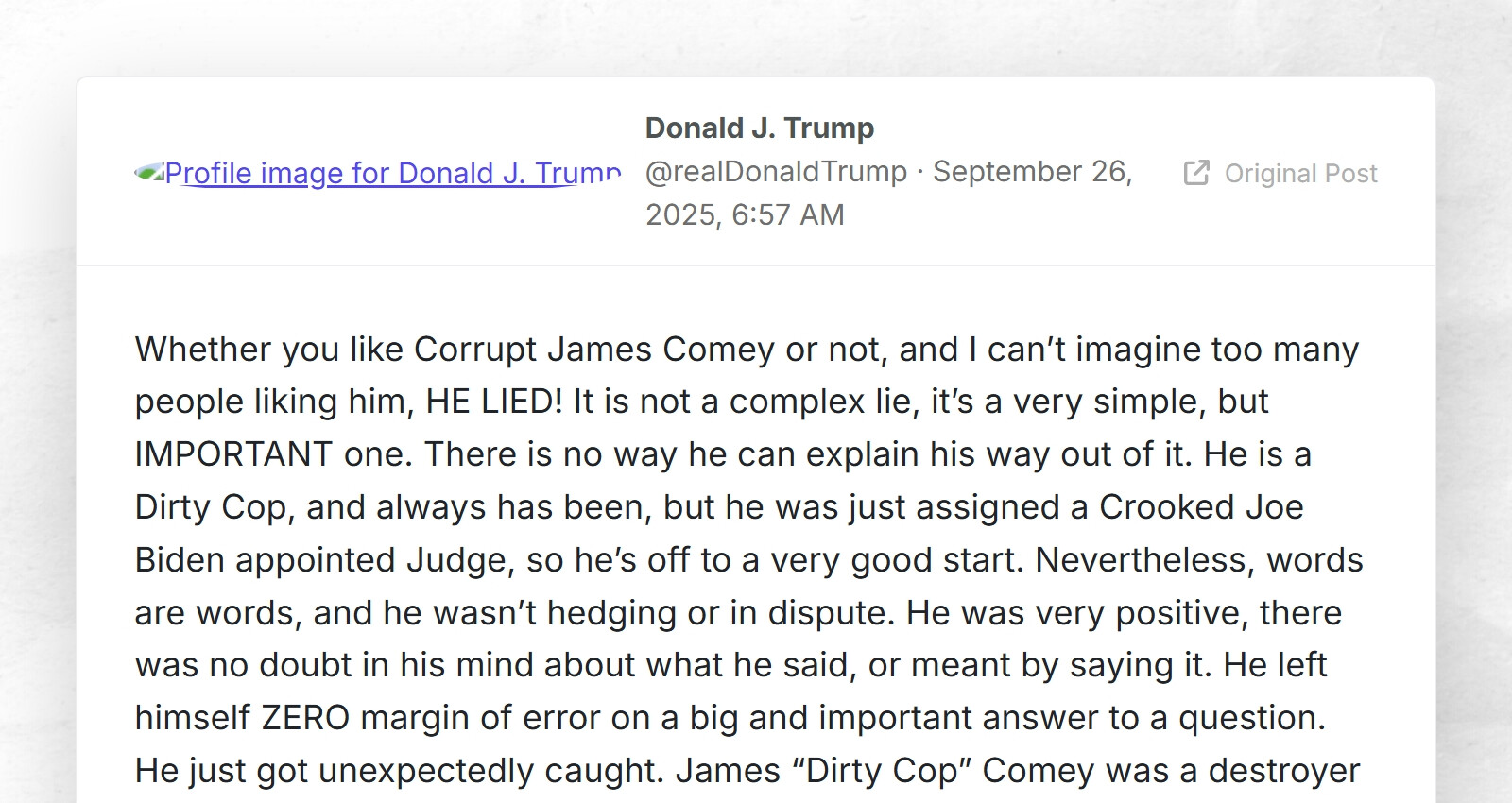The height and width of the screenshot is (803, 1512).
Task: Click the external-link icon beside Original Post
Action: click(x=1196, y=173)
